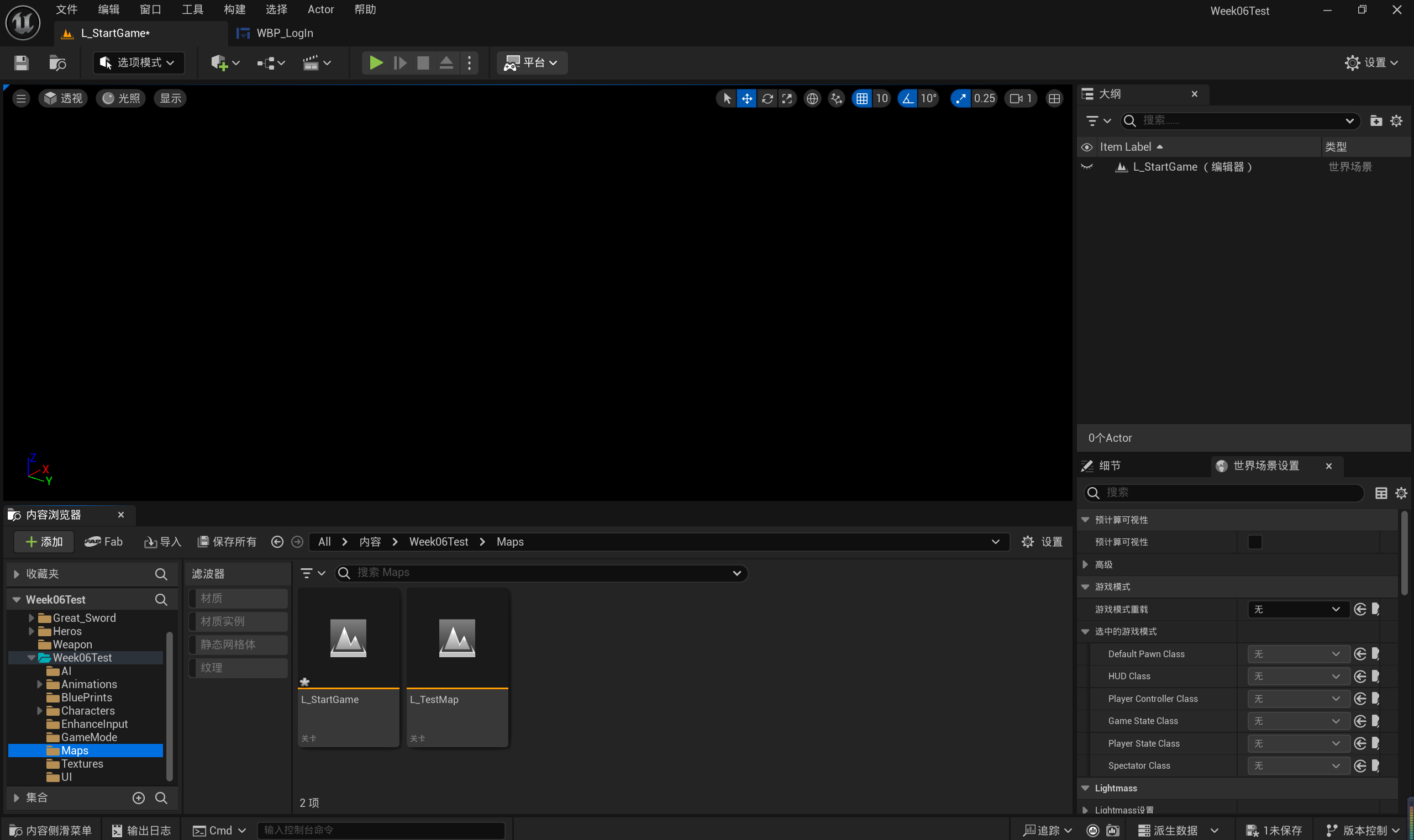Enable the 预计算可视性 checkbox
Viewport: 1414px width, 840px height.
click(1254, 542)
